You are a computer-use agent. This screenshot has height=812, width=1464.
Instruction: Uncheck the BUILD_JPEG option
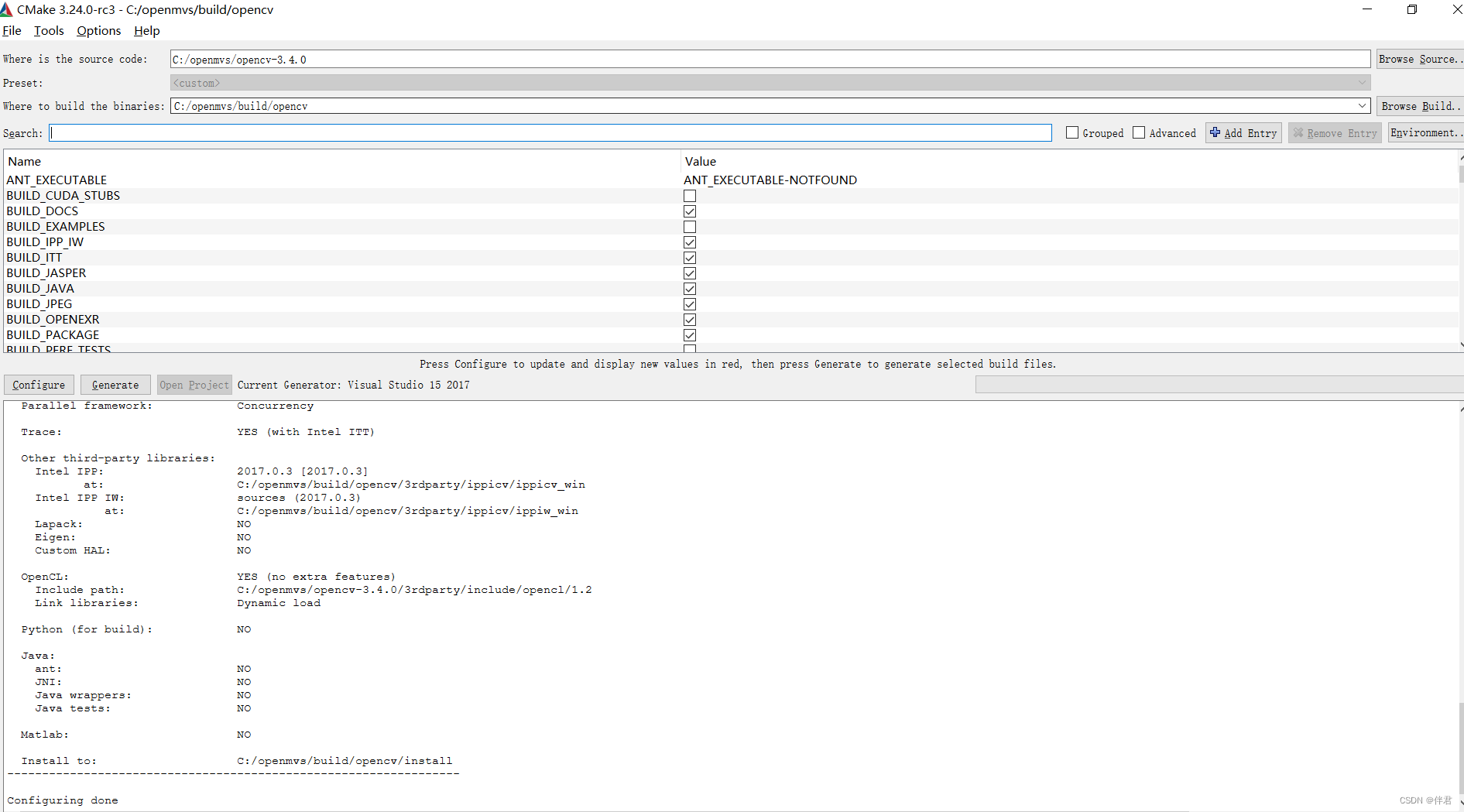click(x=690, y=304)
